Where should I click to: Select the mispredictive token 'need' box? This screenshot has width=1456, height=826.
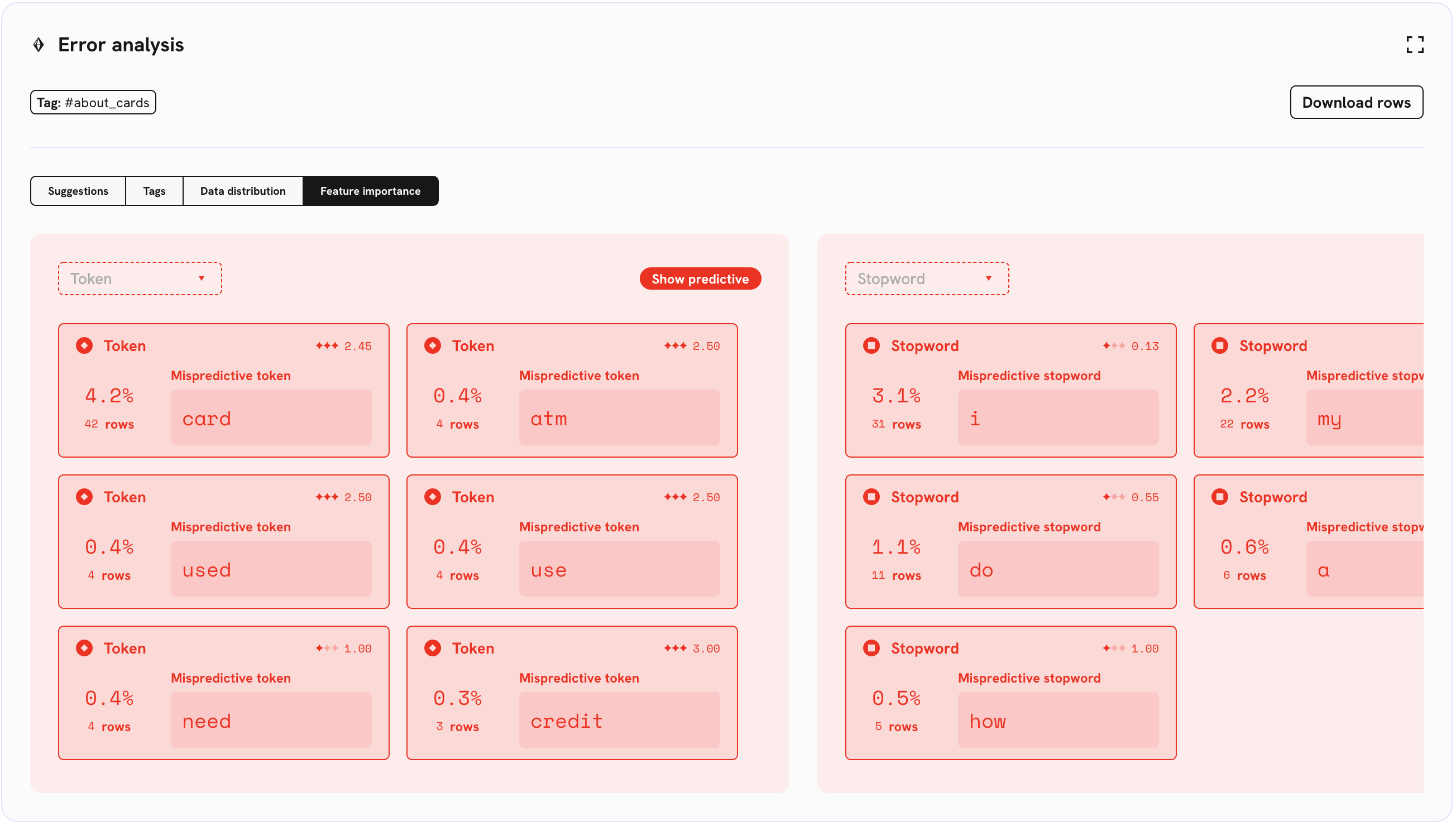(272, 721)
